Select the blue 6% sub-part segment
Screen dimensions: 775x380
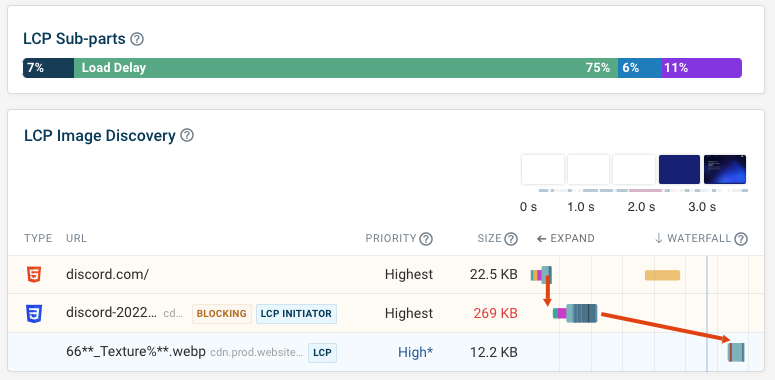(x=640, y=68)
